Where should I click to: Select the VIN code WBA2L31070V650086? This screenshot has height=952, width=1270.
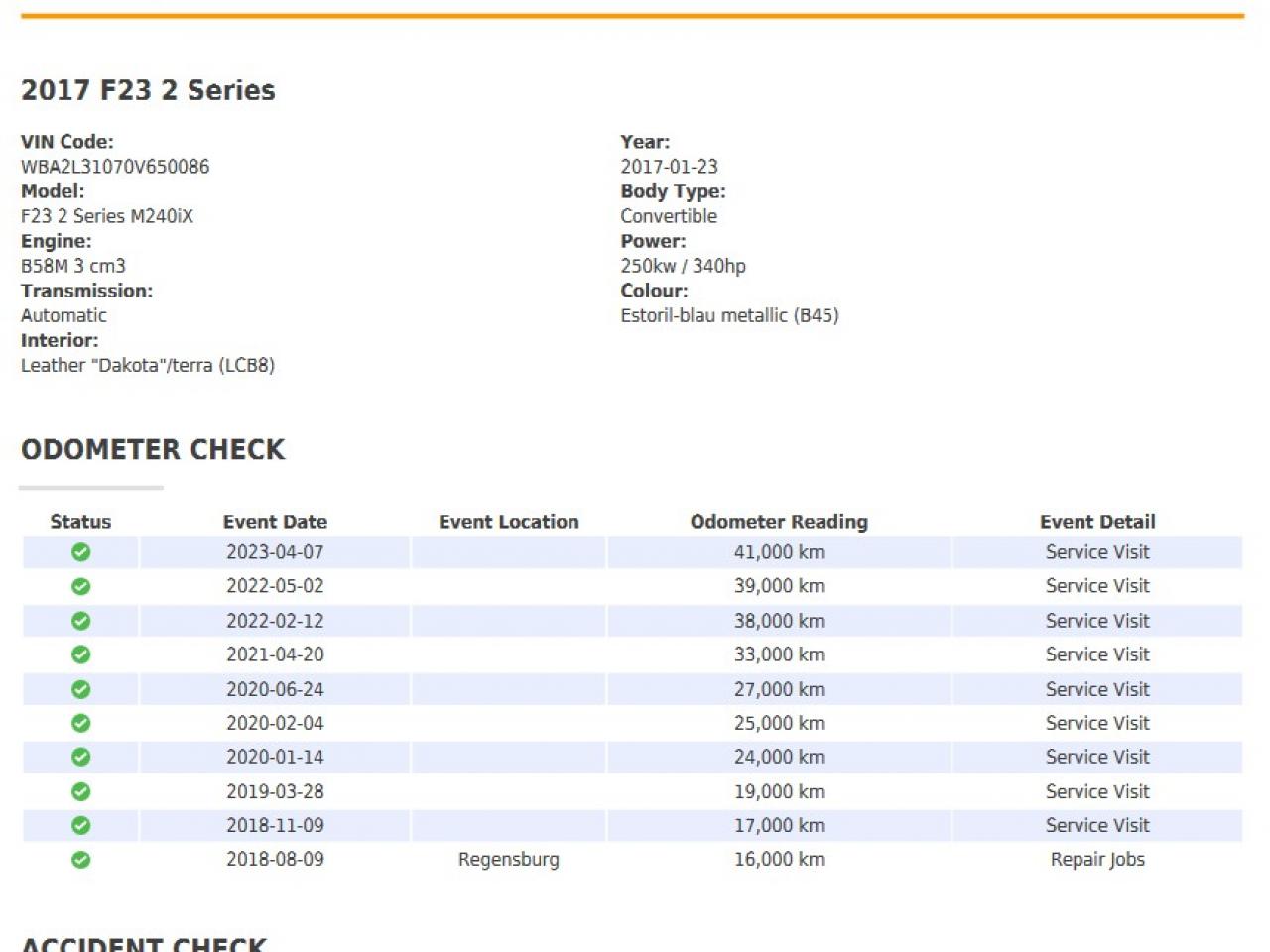[x=115, y=167]
